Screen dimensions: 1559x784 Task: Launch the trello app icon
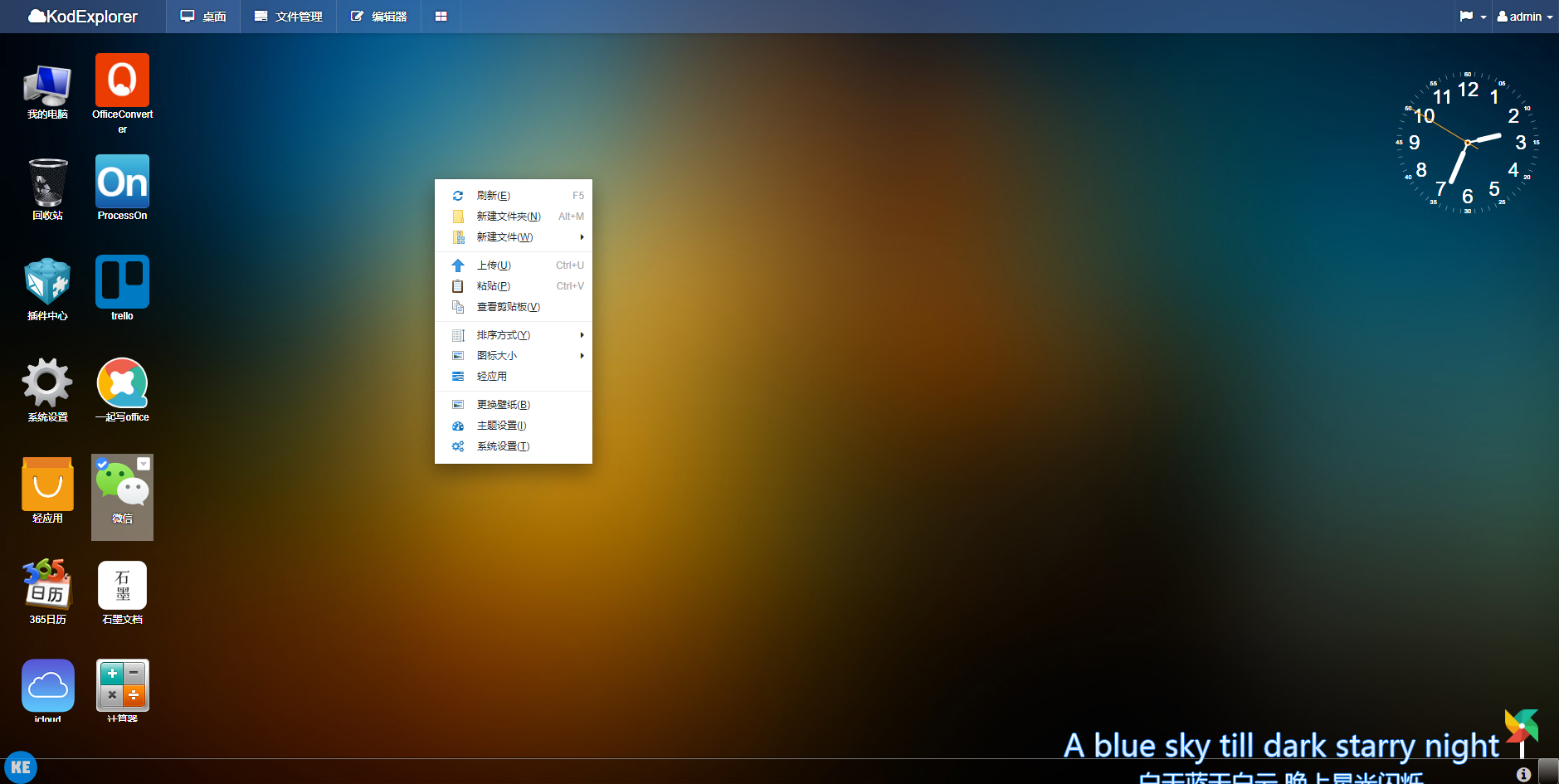(x=122, y=283)
